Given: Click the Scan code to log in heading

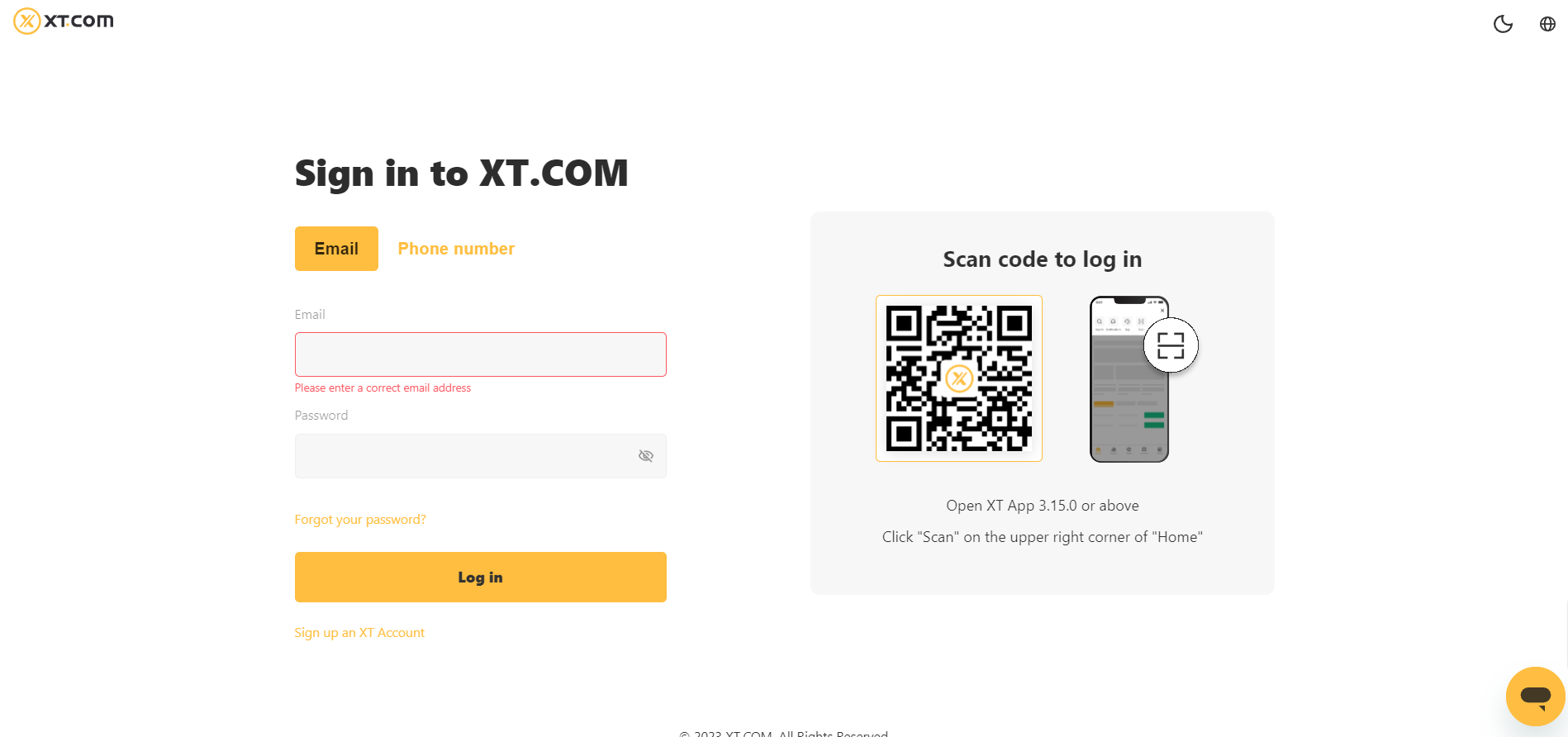Looking at the screenshot, I should [1043, 259].
